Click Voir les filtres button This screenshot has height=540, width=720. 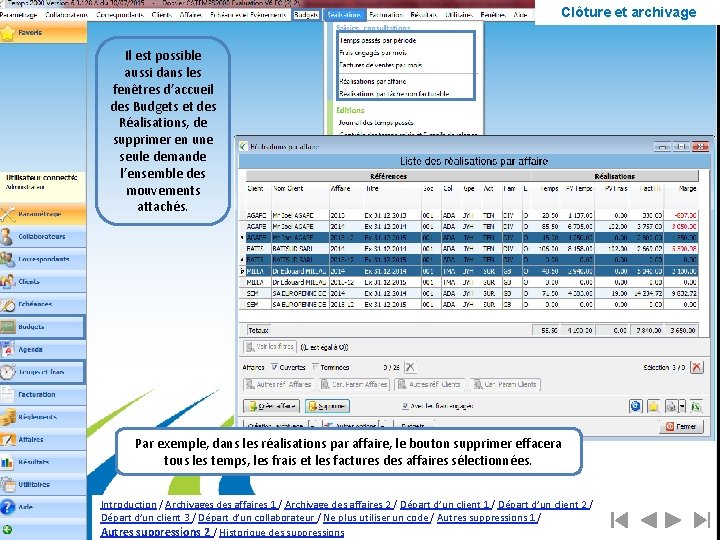coord(270,347)
